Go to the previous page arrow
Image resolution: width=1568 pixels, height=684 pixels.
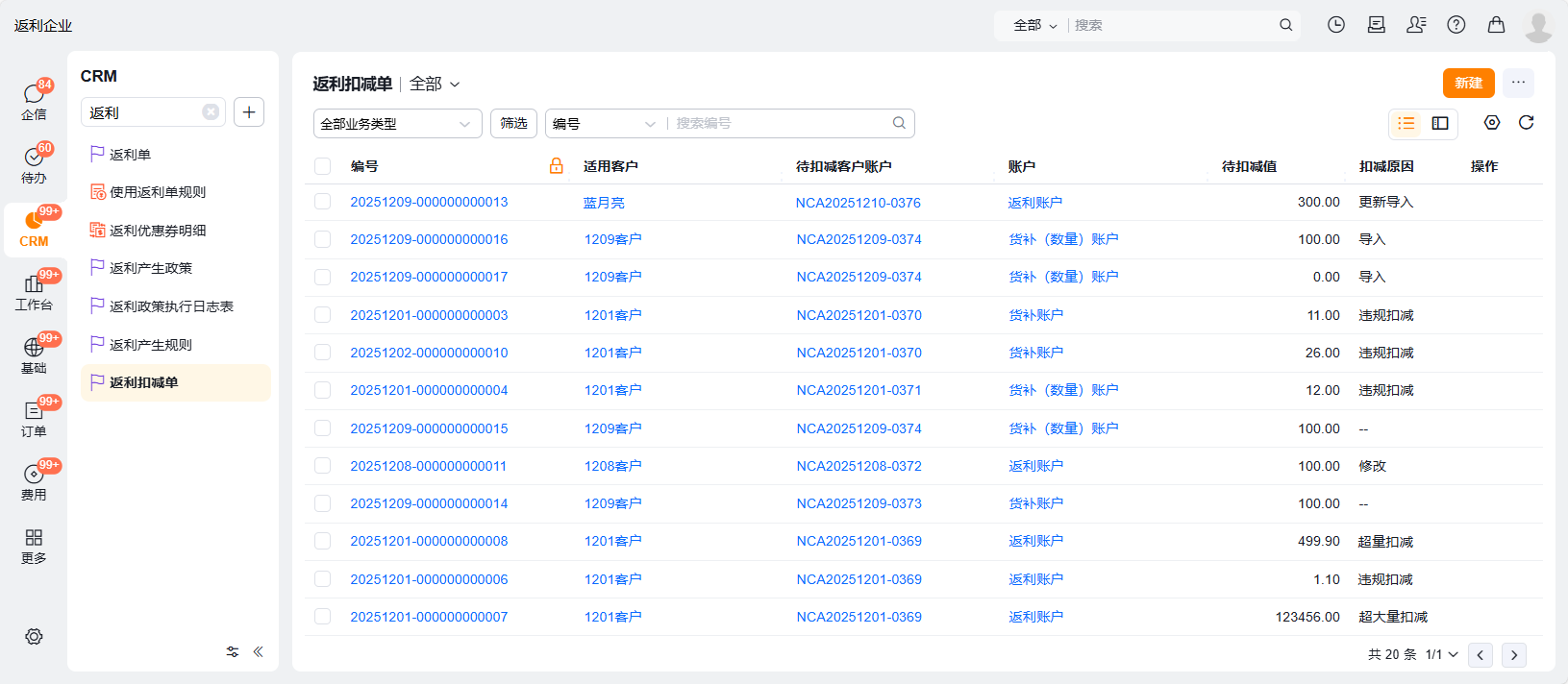1481,655
